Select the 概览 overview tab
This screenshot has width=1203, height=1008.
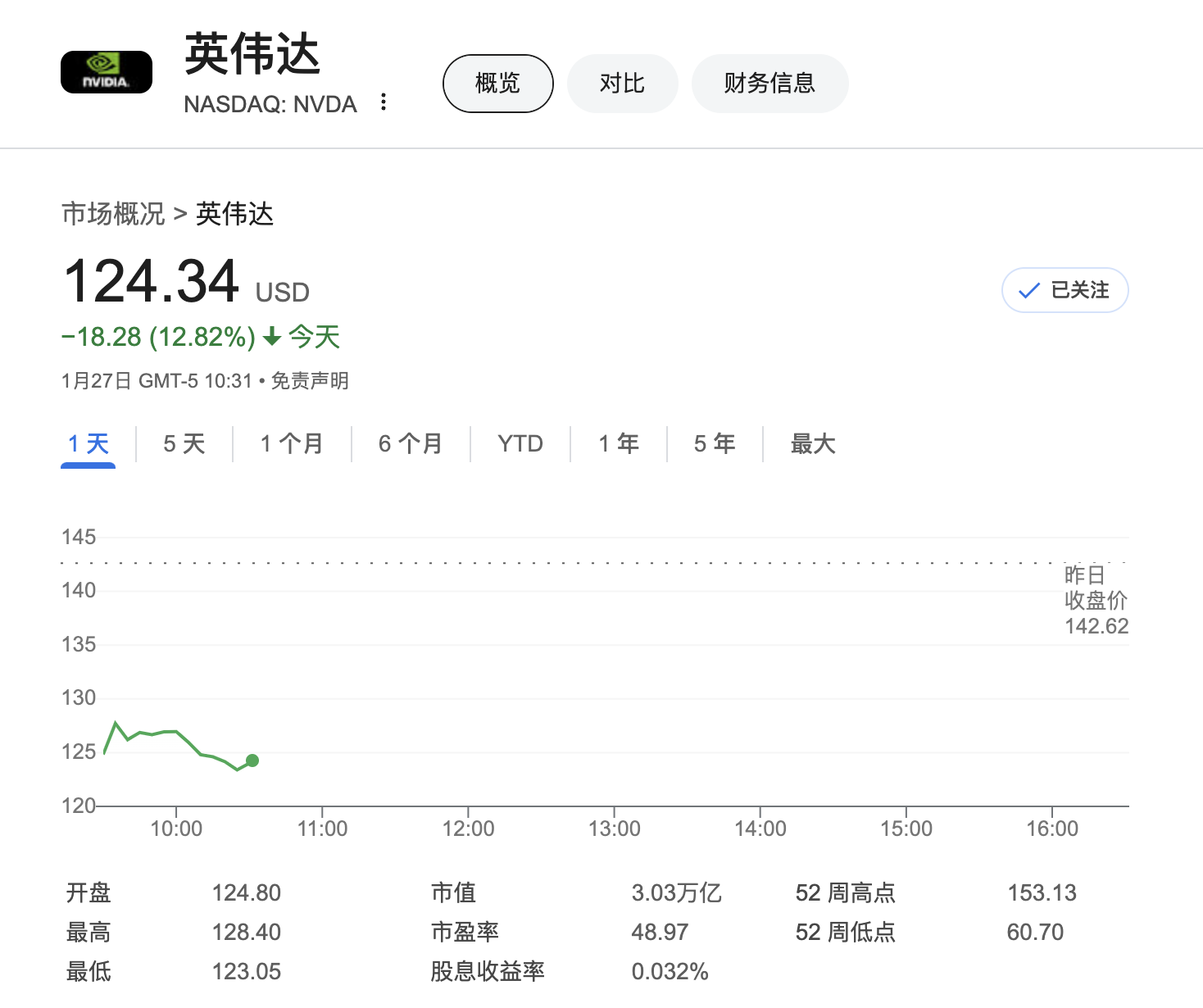pos(498,84)
